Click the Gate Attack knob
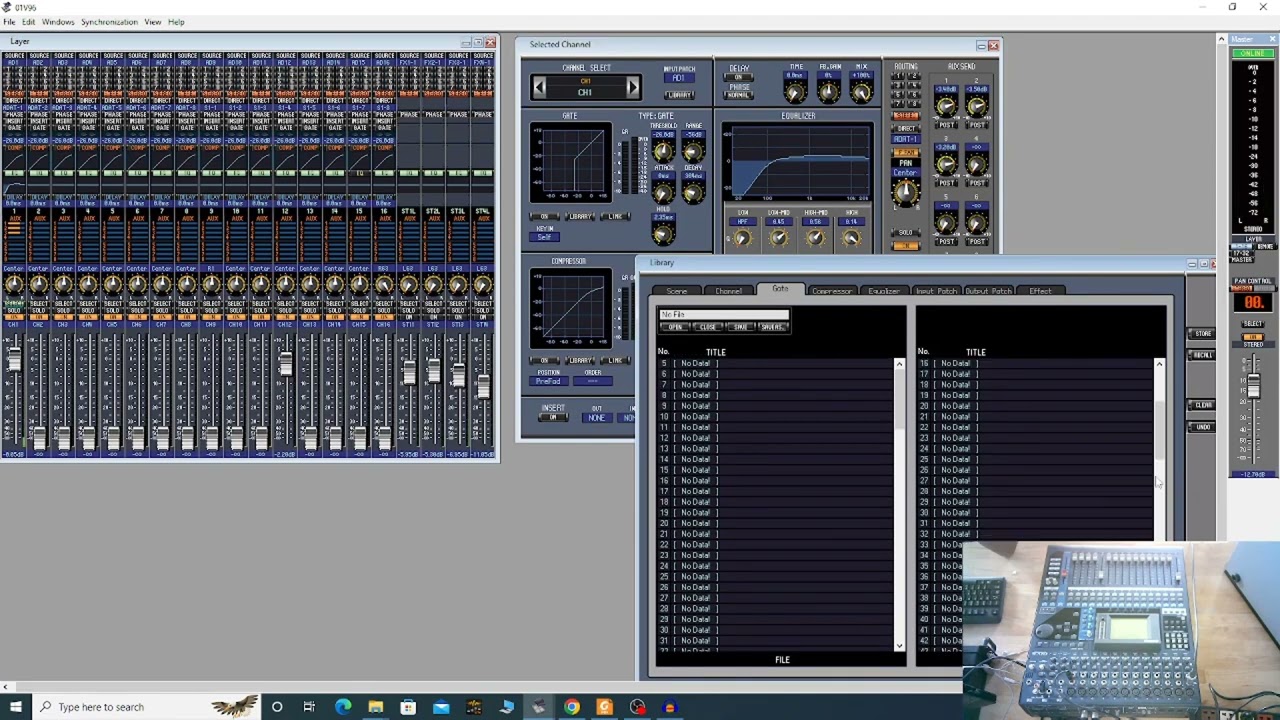This screenshot has height=720, width=1280. click(663, 192)
